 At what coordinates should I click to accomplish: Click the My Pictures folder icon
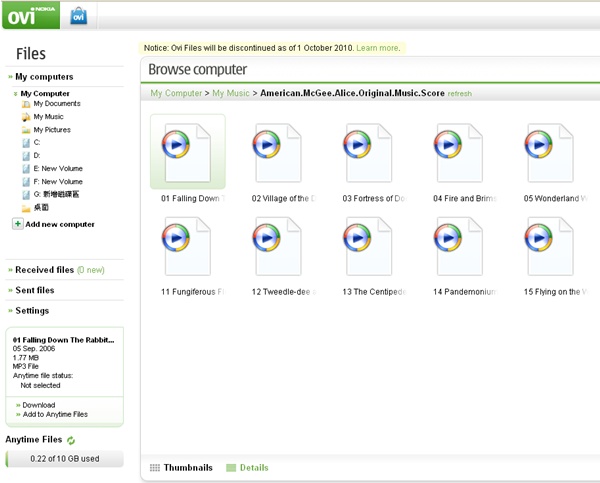point(26,130)
